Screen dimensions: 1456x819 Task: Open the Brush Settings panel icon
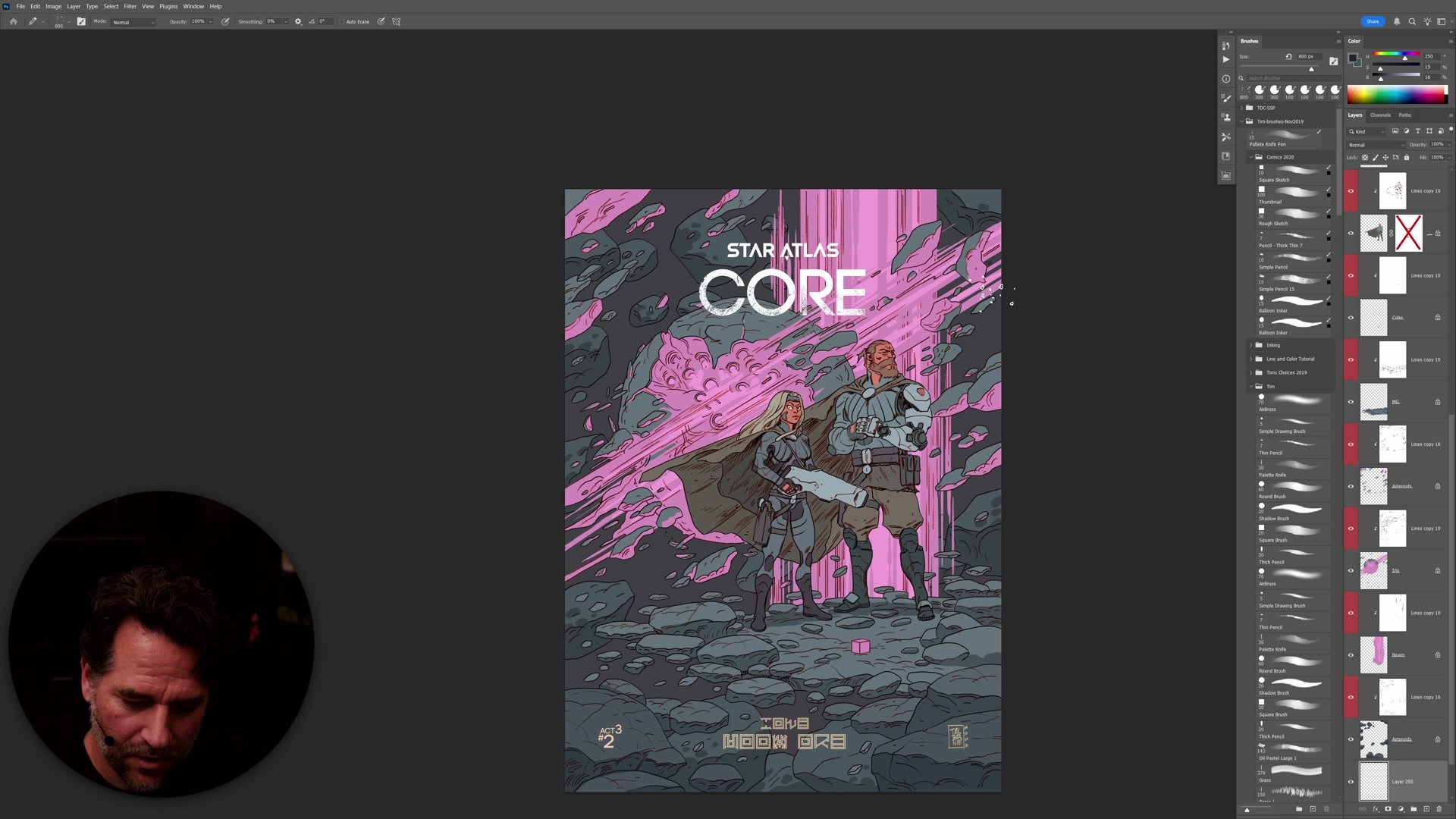coord(1225,98)
